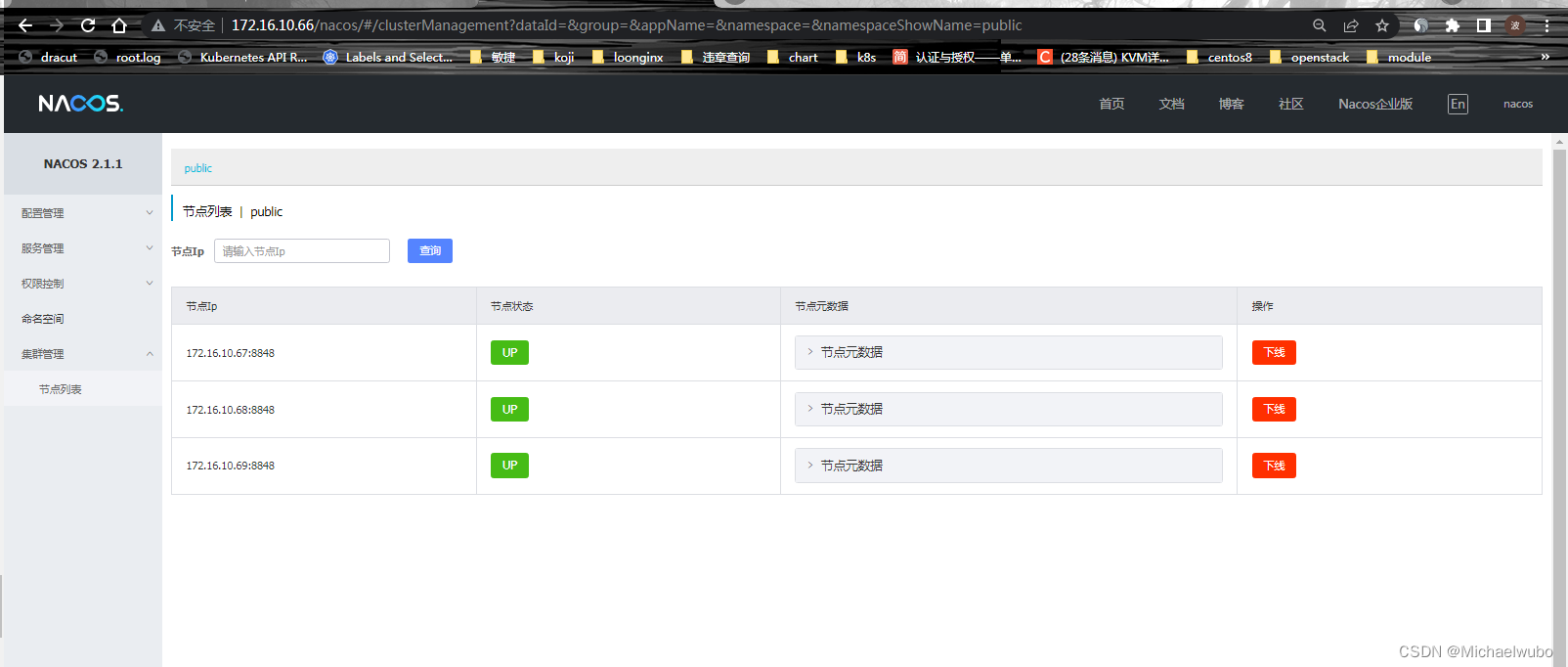1568x667 pixels.
Task: Open 文档 in Nacos header
Action: coord(1171,104)
